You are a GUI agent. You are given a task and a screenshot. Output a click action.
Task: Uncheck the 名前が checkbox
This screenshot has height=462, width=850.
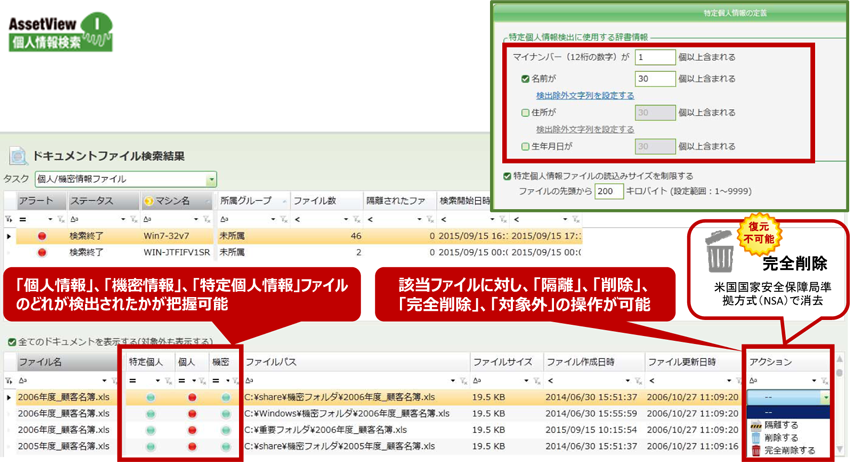point(526,78)
